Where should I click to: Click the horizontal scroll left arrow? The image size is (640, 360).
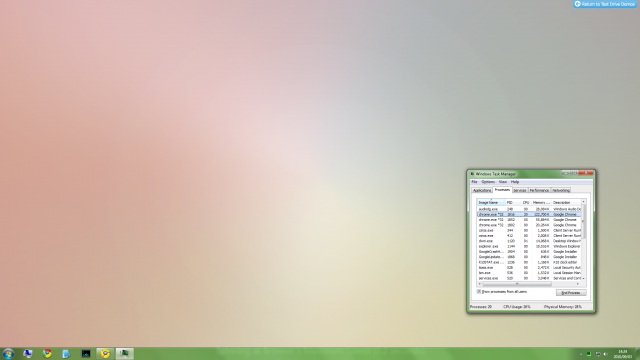pos(479,284)
